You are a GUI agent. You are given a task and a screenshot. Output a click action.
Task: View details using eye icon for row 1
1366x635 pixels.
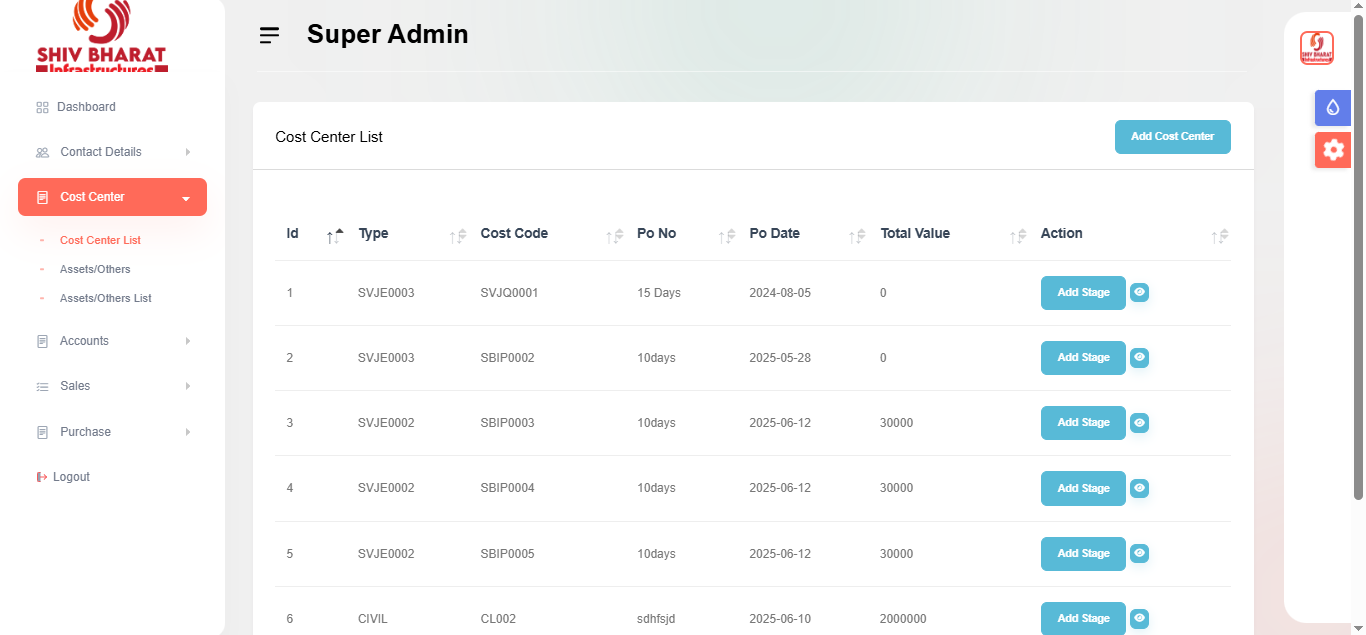coord(1139,292)
